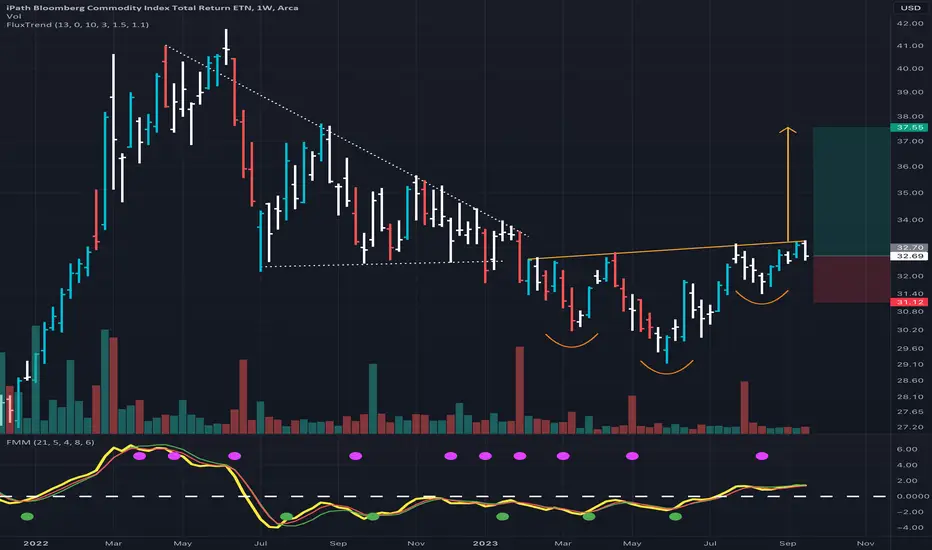The width and height of the screenshot is (932, 550).
Task: Click the 32.00 price axis label
Action: (910, 276)
